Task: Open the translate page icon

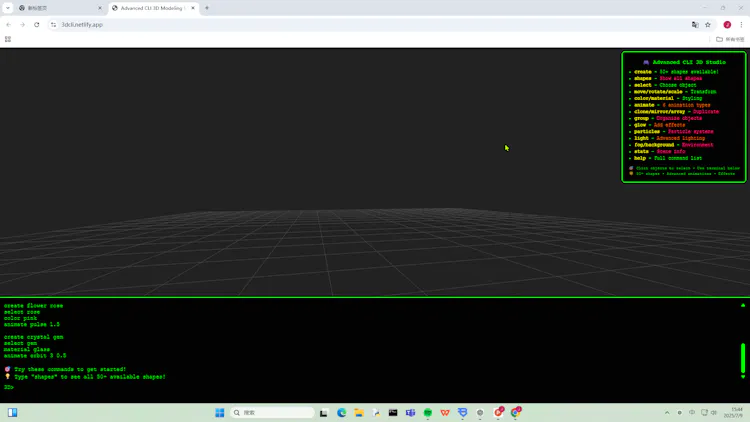Action: click(695, 24)
